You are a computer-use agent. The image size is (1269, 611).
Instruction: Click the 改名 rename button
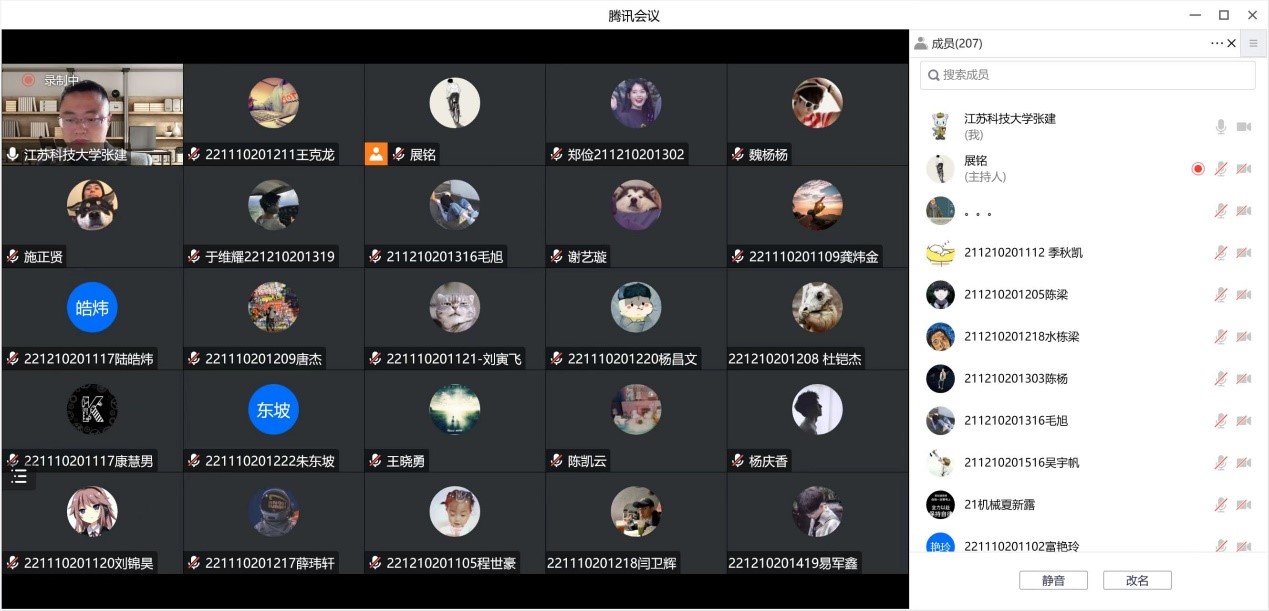(x=1137, y=580)
